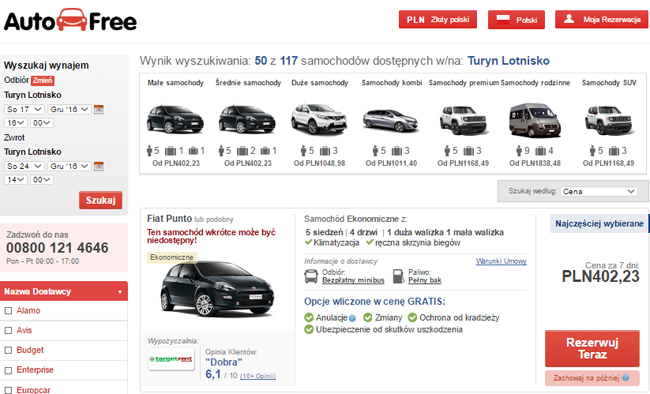Screen dimensions: 650x394
Task: Select the Średnie samochody category label
Action: click(248, 83)
